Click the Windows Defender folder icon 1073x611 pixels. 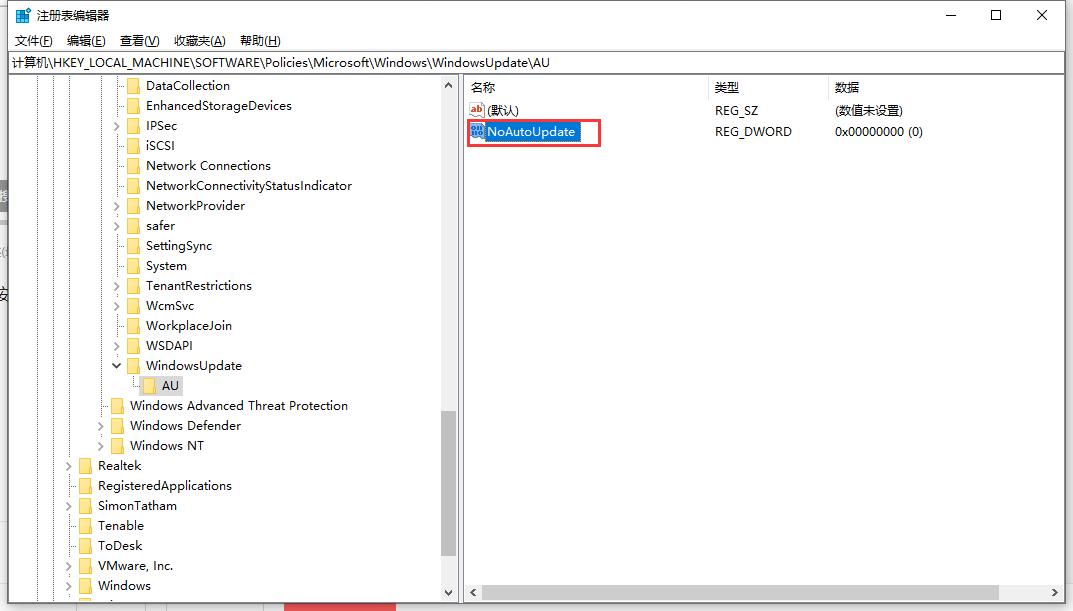[118, 426]
